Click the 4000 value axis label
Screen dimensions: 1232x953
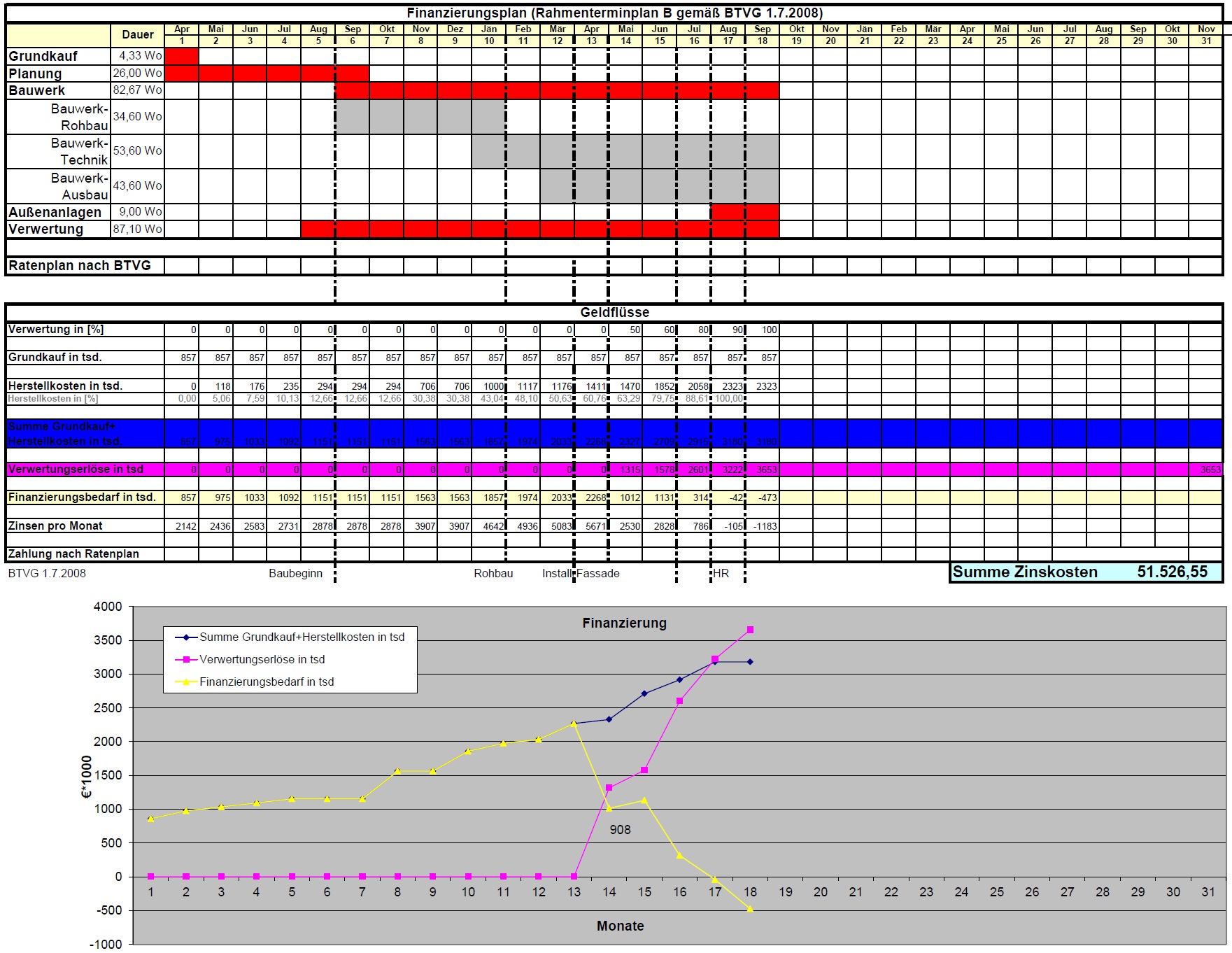pyautogui.click(x=107, y=607)
